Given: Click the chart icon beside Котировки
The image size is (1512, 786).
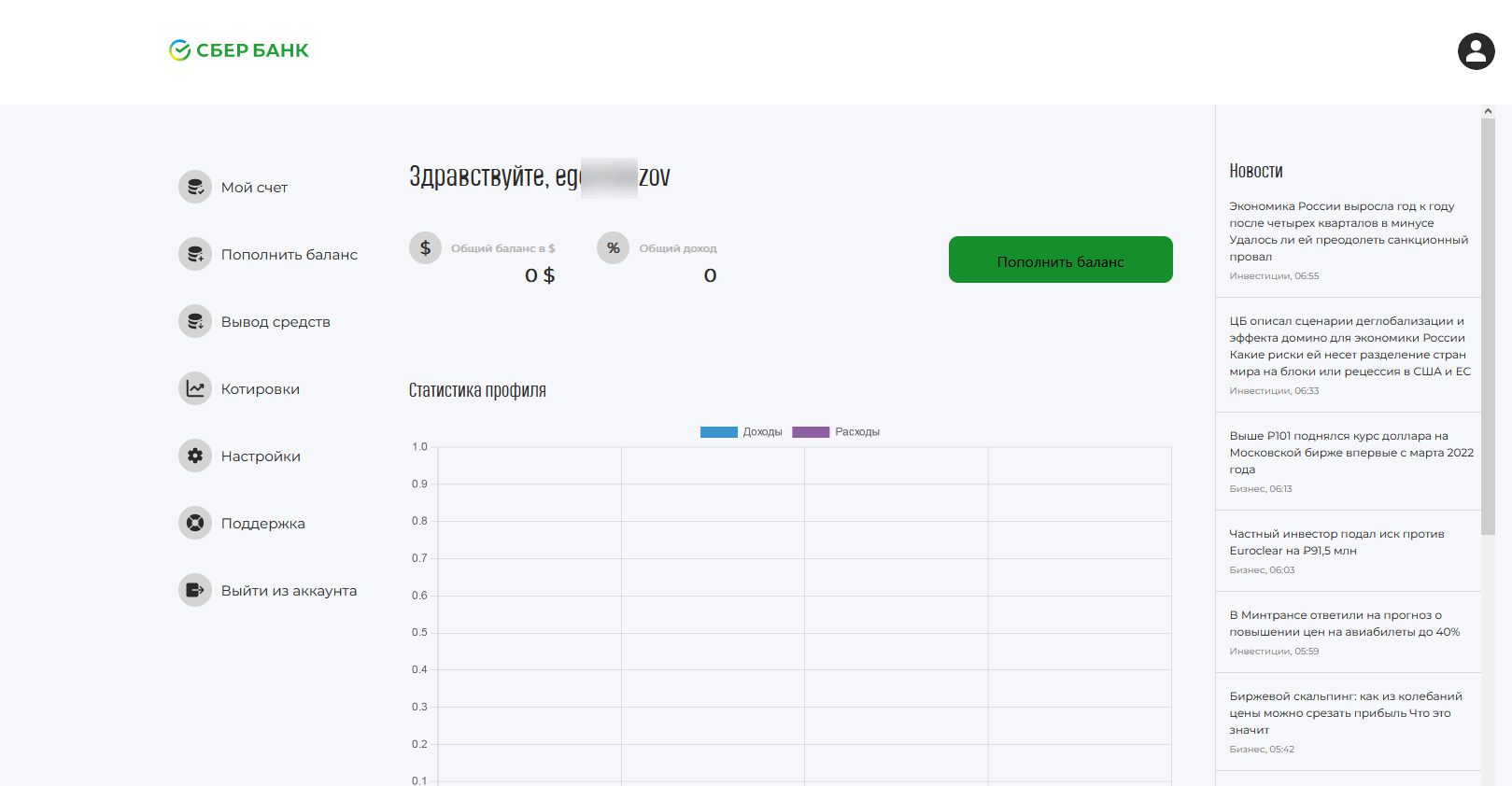Looking at the screenshot, I should tap(195, 388).
